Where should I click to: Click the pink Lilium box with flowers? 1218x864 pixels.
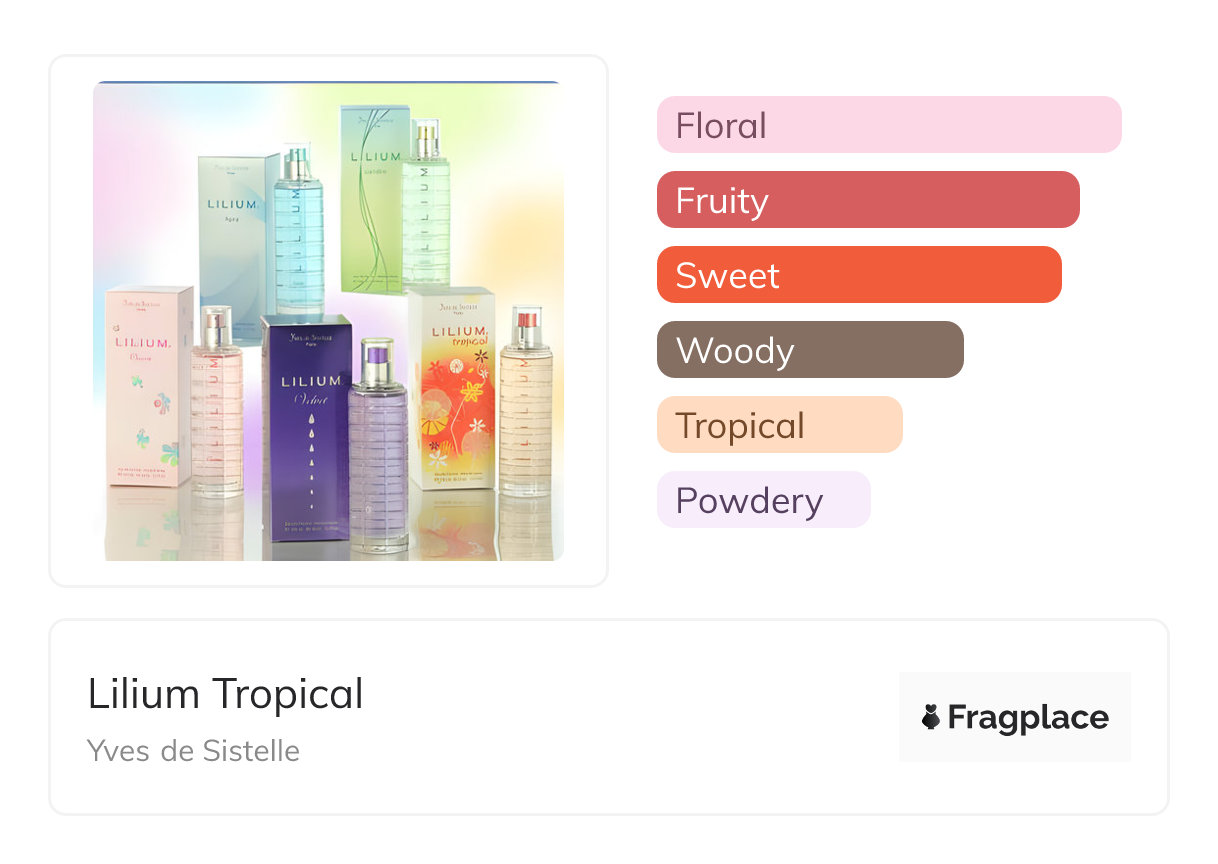pos(149,385)
